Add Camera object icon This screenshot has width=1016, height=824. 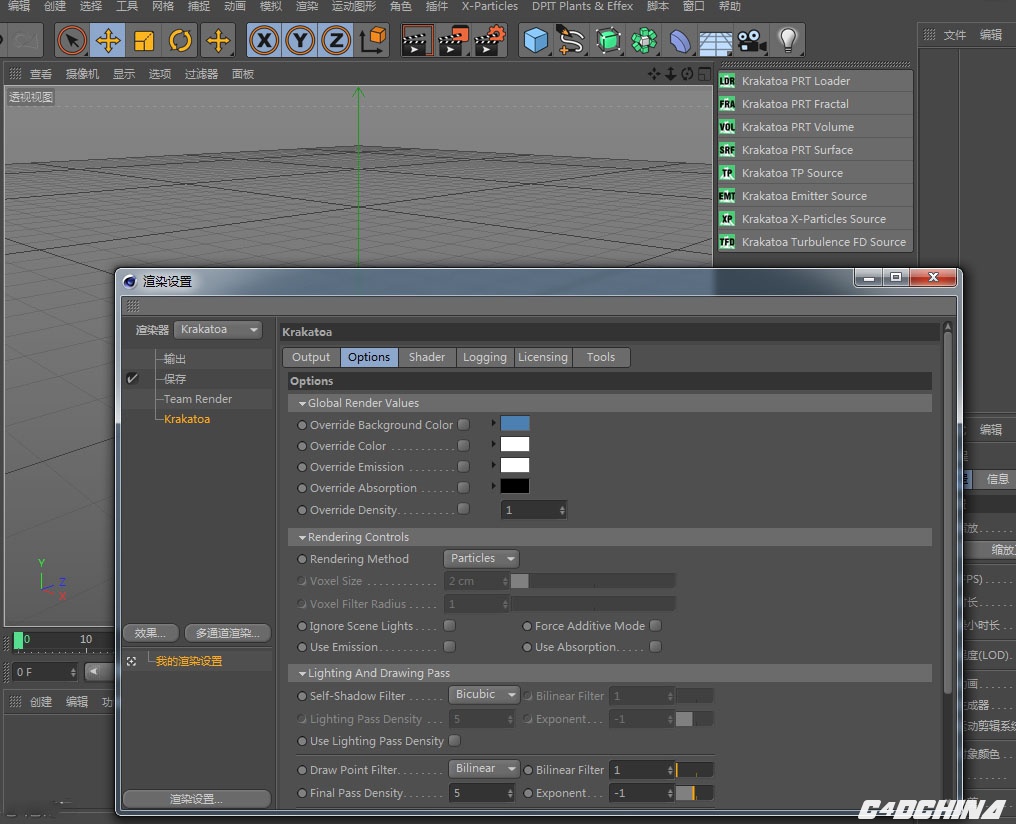(x=752, y=40)
